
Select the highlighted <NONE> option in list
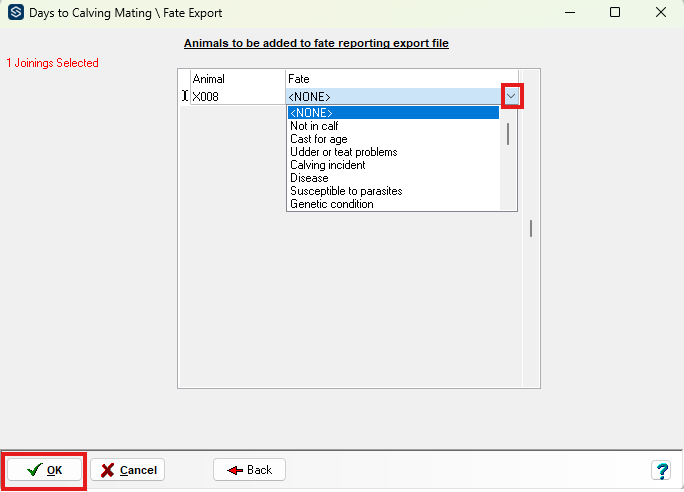click(x=392, y=113)
